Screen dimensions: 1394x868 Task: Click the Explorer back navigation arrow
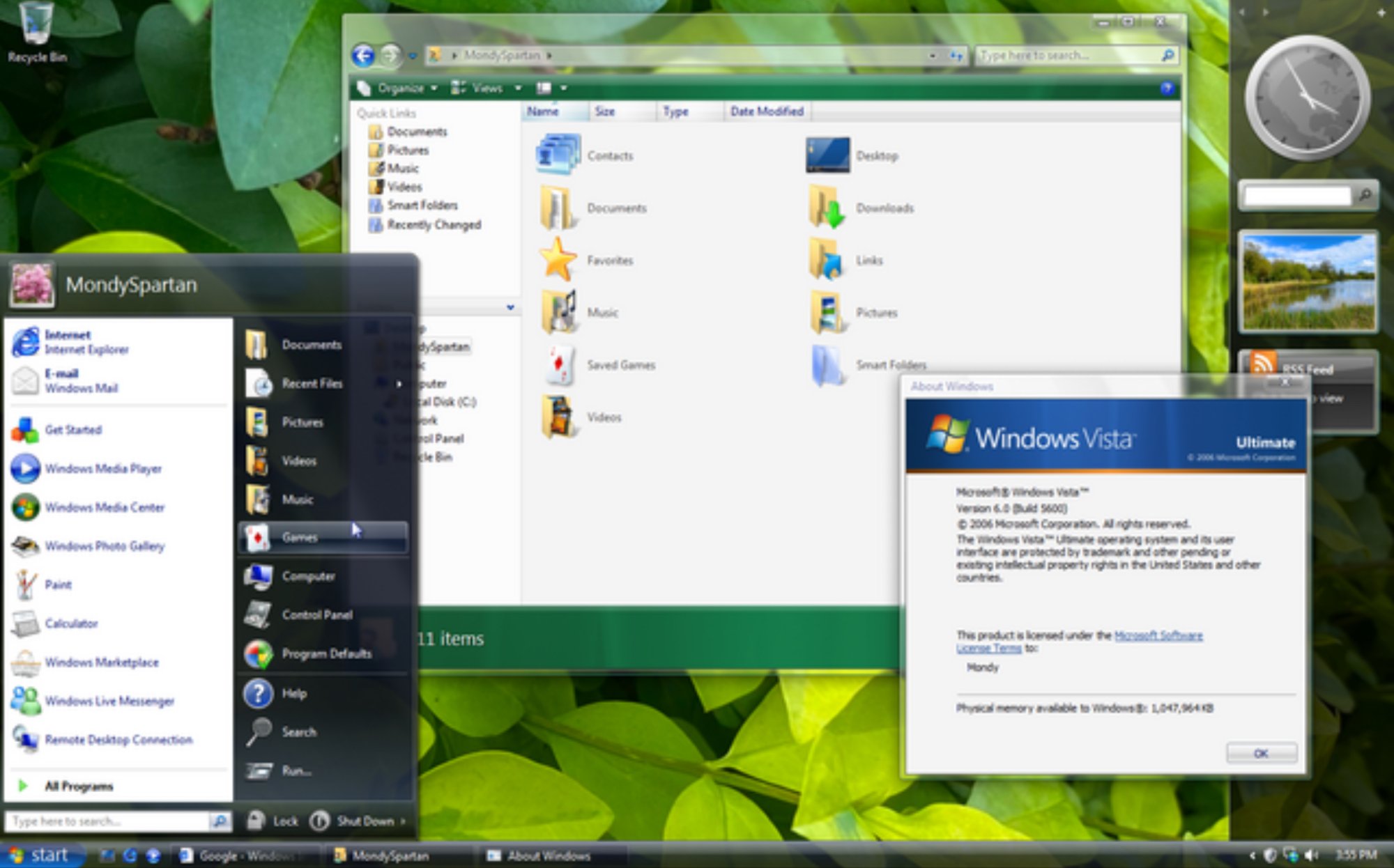363,55
